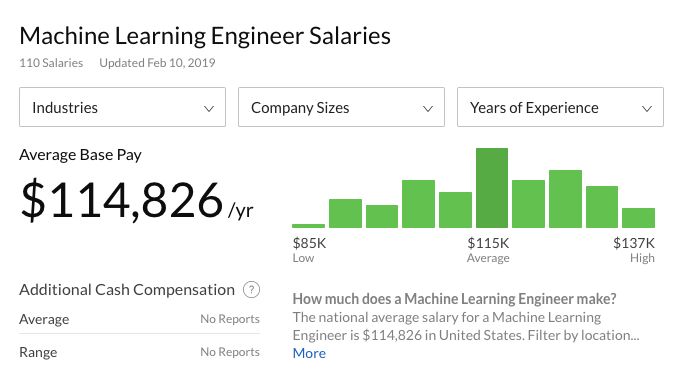Click the second histogram bar from the left
This screenshot has height=385, width=686.
click(345, 214)
